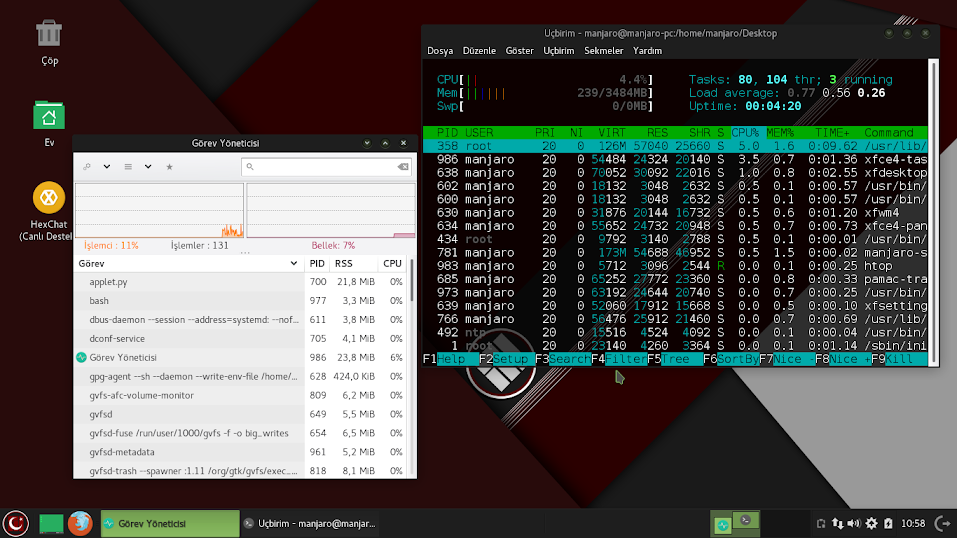Click the Görev Yöneticisi process list scrollbar
The height and width of the screenshot is (538, 957).
413,281
